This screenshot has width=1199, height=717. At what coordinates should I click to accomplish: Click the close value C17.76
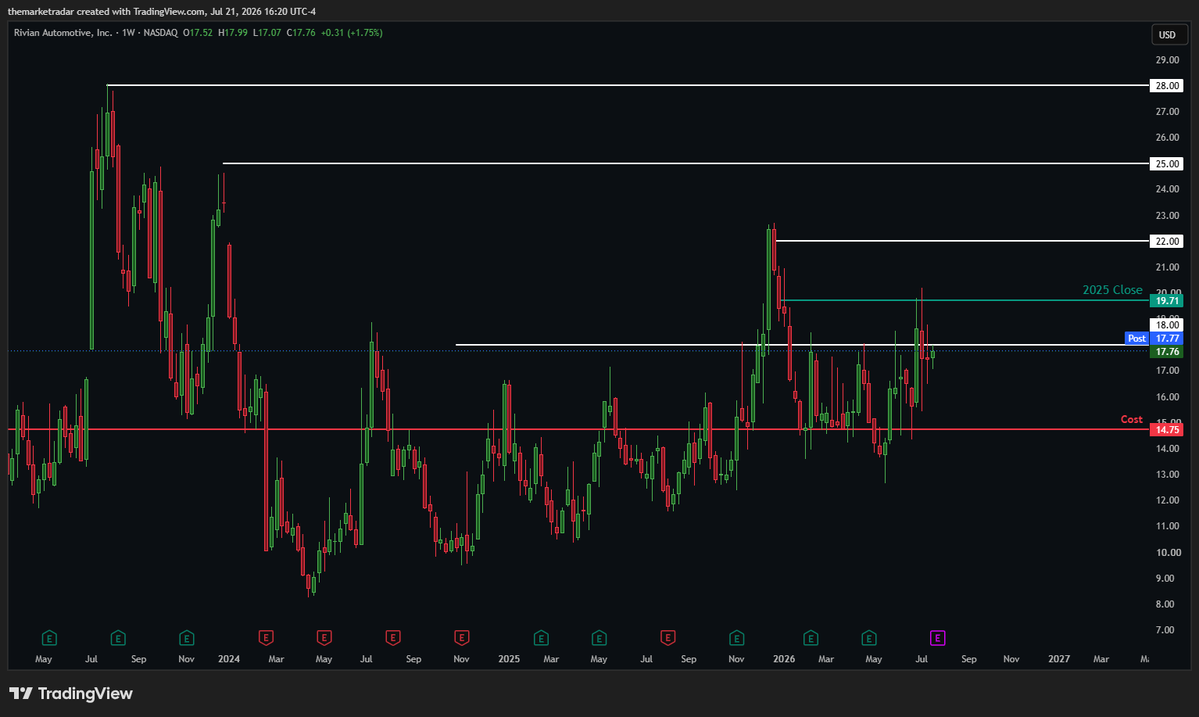[301, 33]
